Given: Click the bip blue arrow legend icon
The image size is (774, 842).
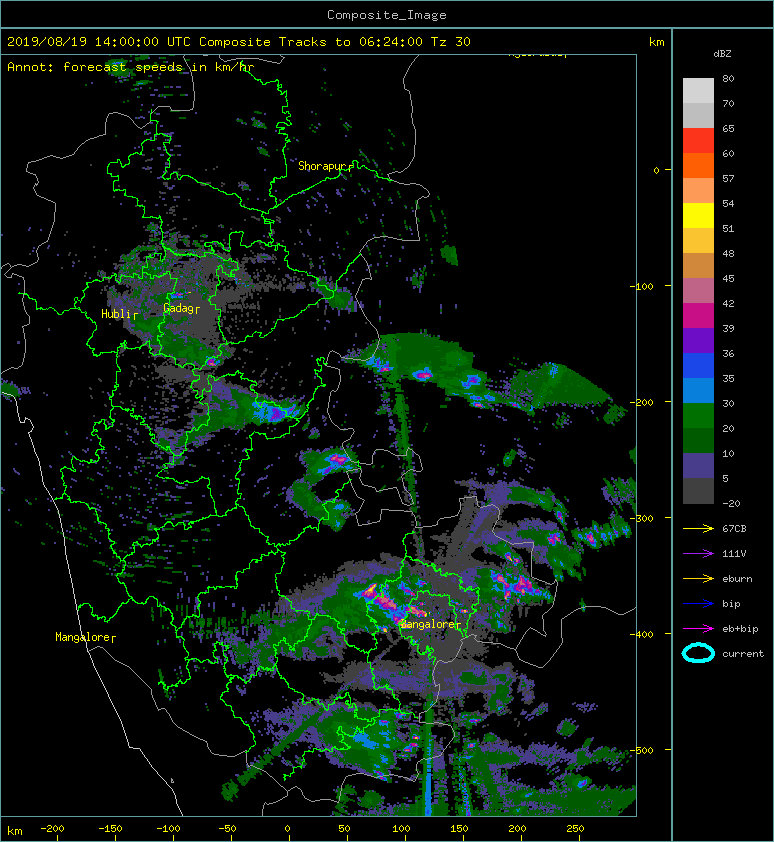Looking at the screenshot, I should click(698, 604).
